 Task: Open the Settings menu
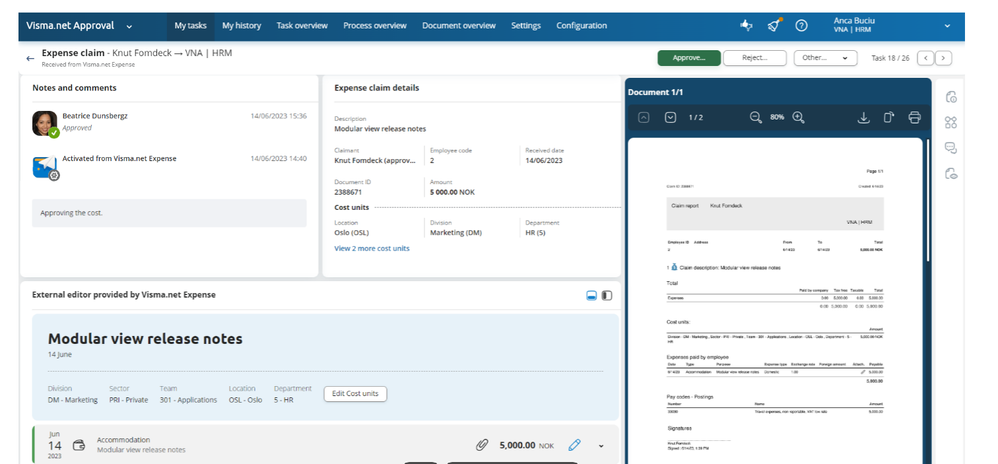[526, 25]
